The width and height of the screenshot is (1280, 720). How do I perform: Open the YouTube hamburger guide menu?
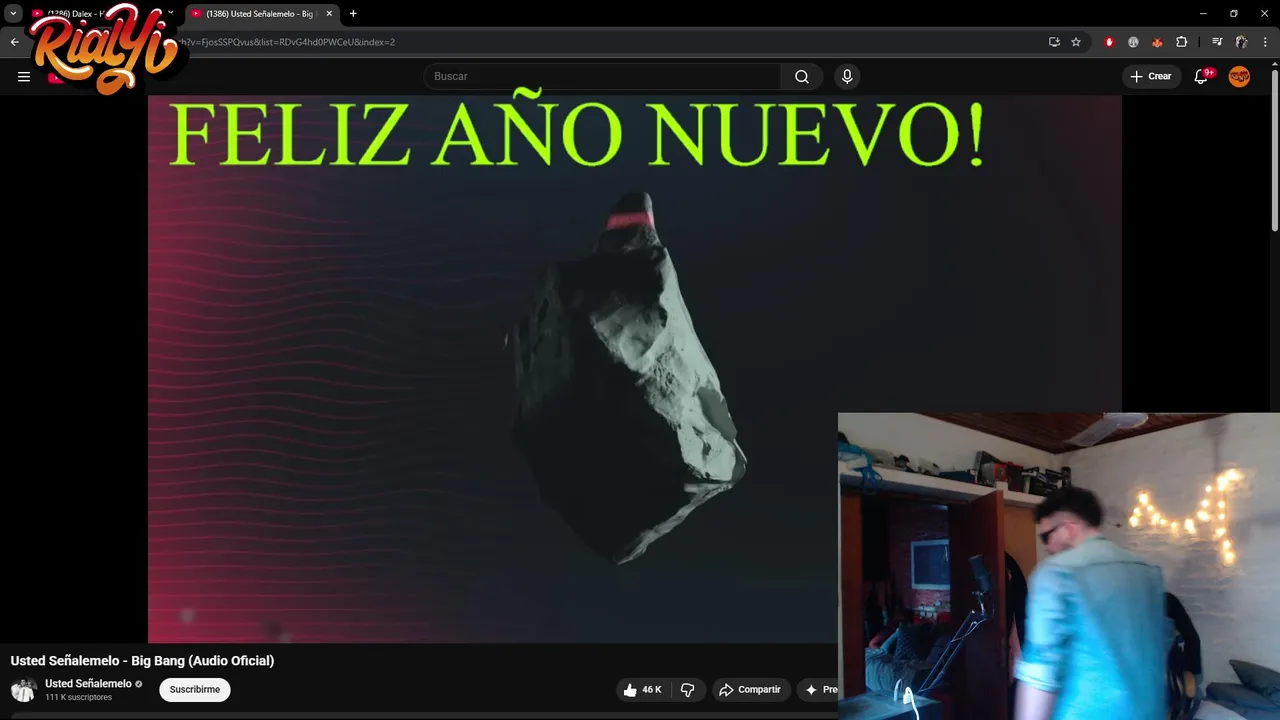click(24, 76)
